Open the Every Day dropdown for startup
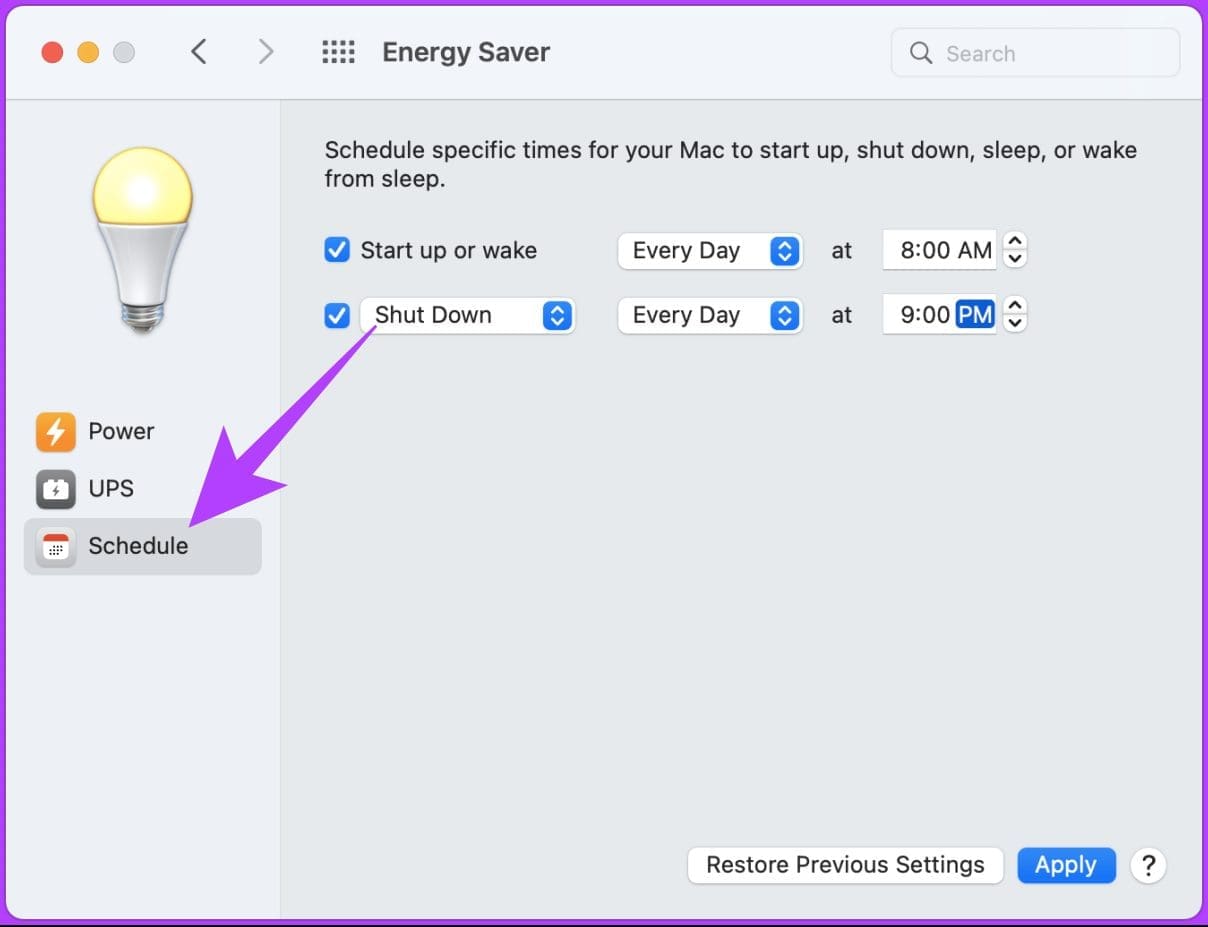The image size is (1208, 927). (710, 251)
